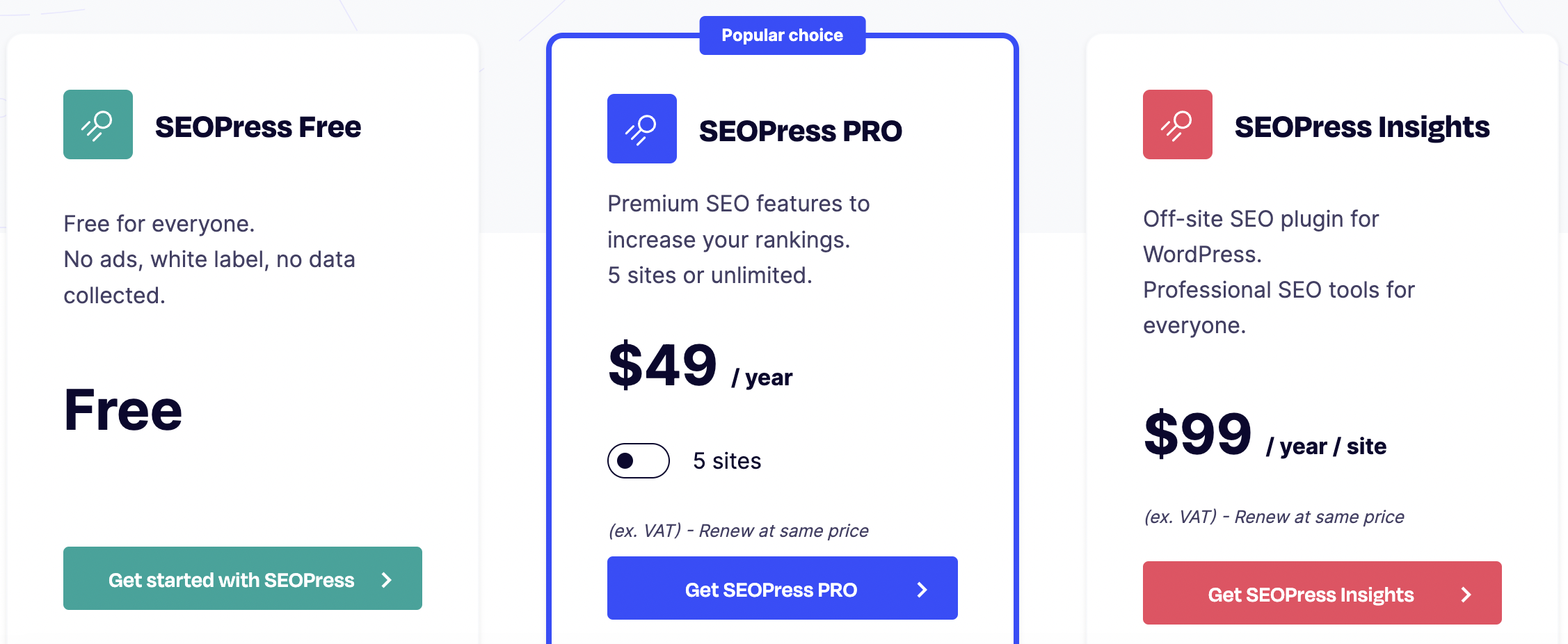
Task: Toggle the 5 sites switch
Action: coord(639,460)
